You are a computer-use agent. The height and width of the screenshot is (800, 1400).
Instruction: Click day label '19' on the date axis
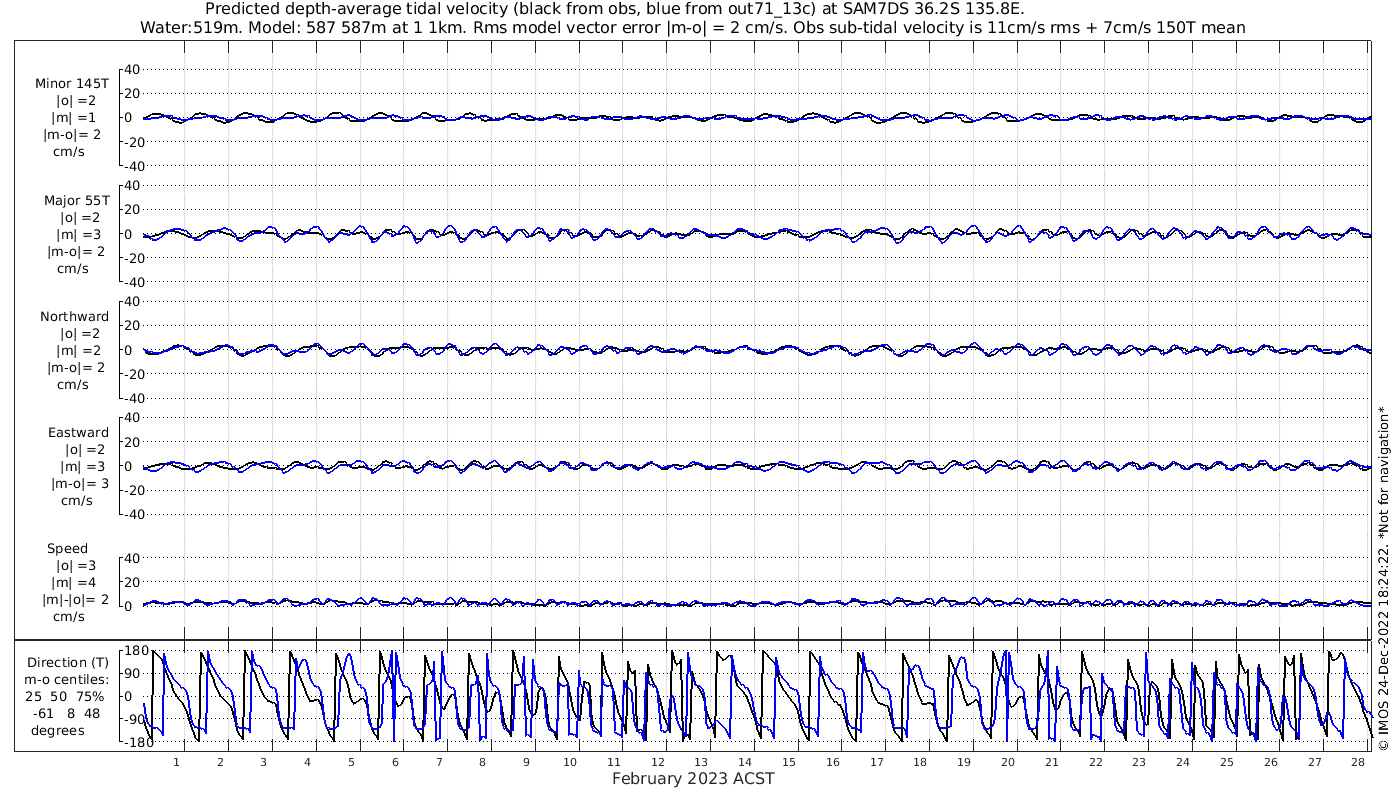963,762
